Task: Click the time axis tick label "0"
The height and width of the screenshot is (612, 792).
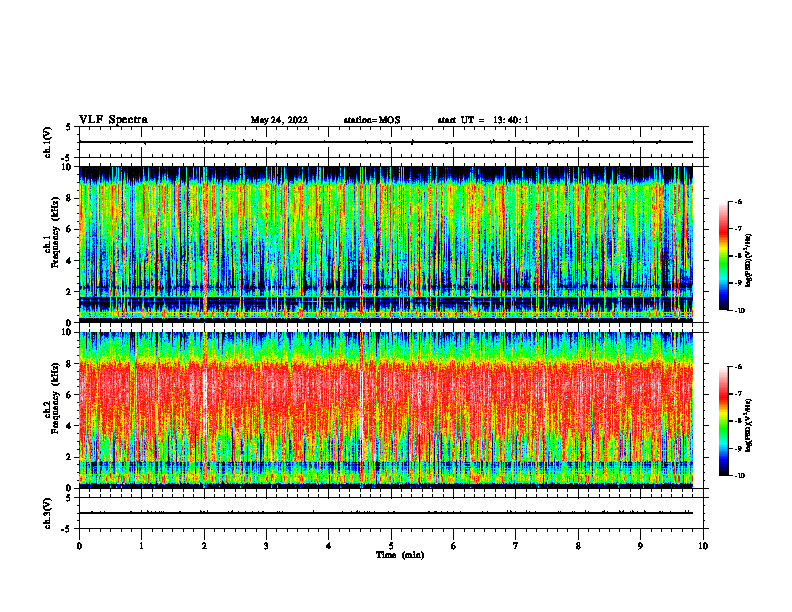Action: pos(79,546)
